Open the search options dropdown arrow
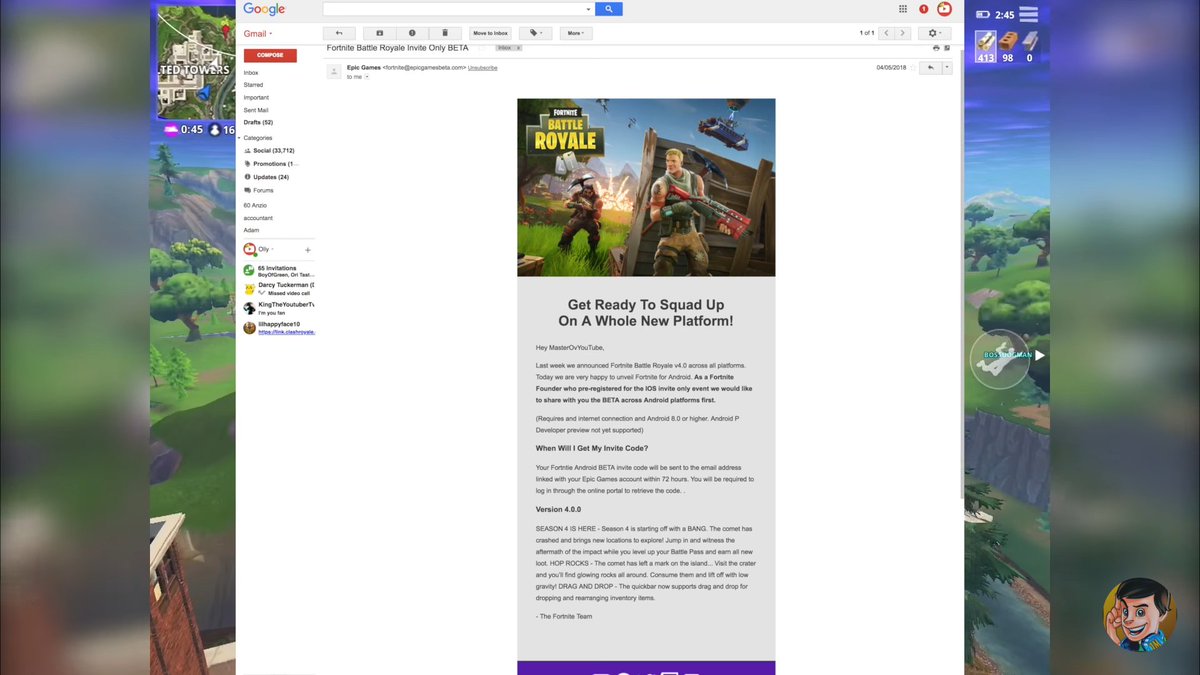1200x675 pixels. 588,9
